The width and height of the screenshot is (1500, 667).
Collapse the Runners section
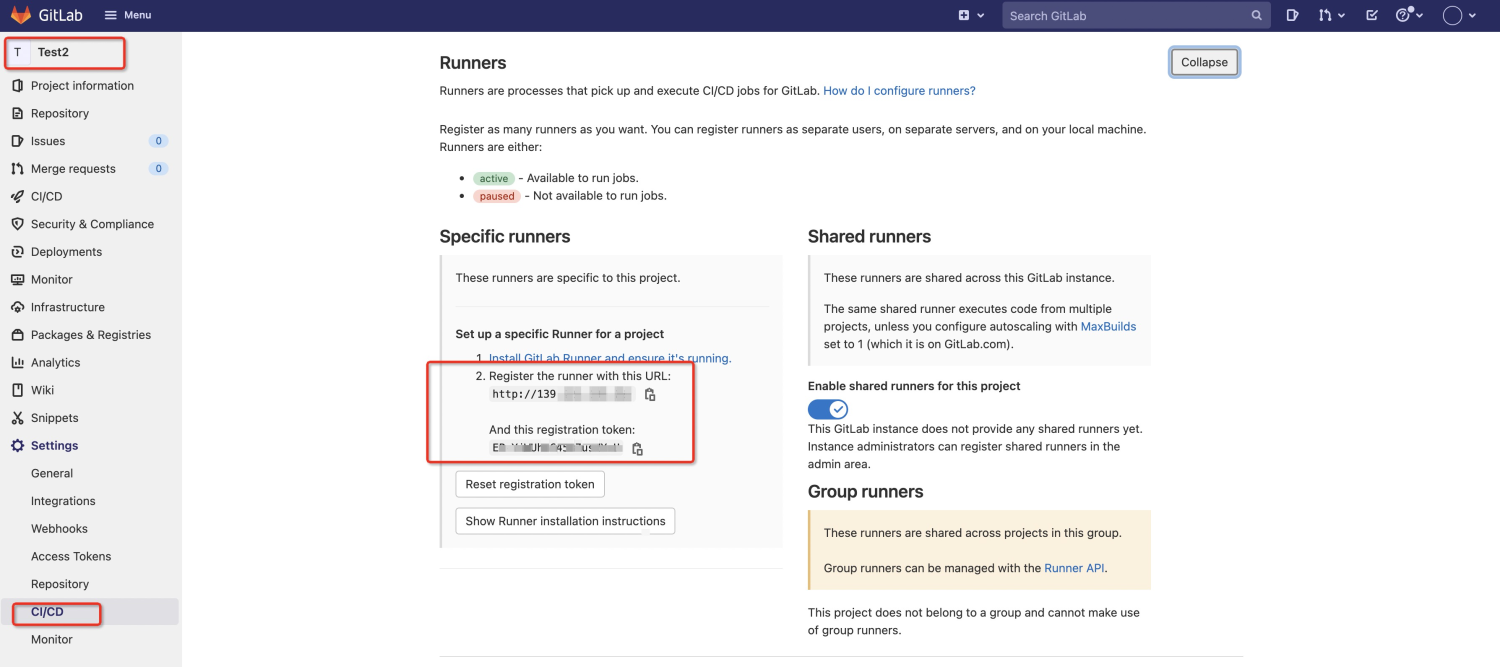pyautogui.click(x=1204, y=62)
